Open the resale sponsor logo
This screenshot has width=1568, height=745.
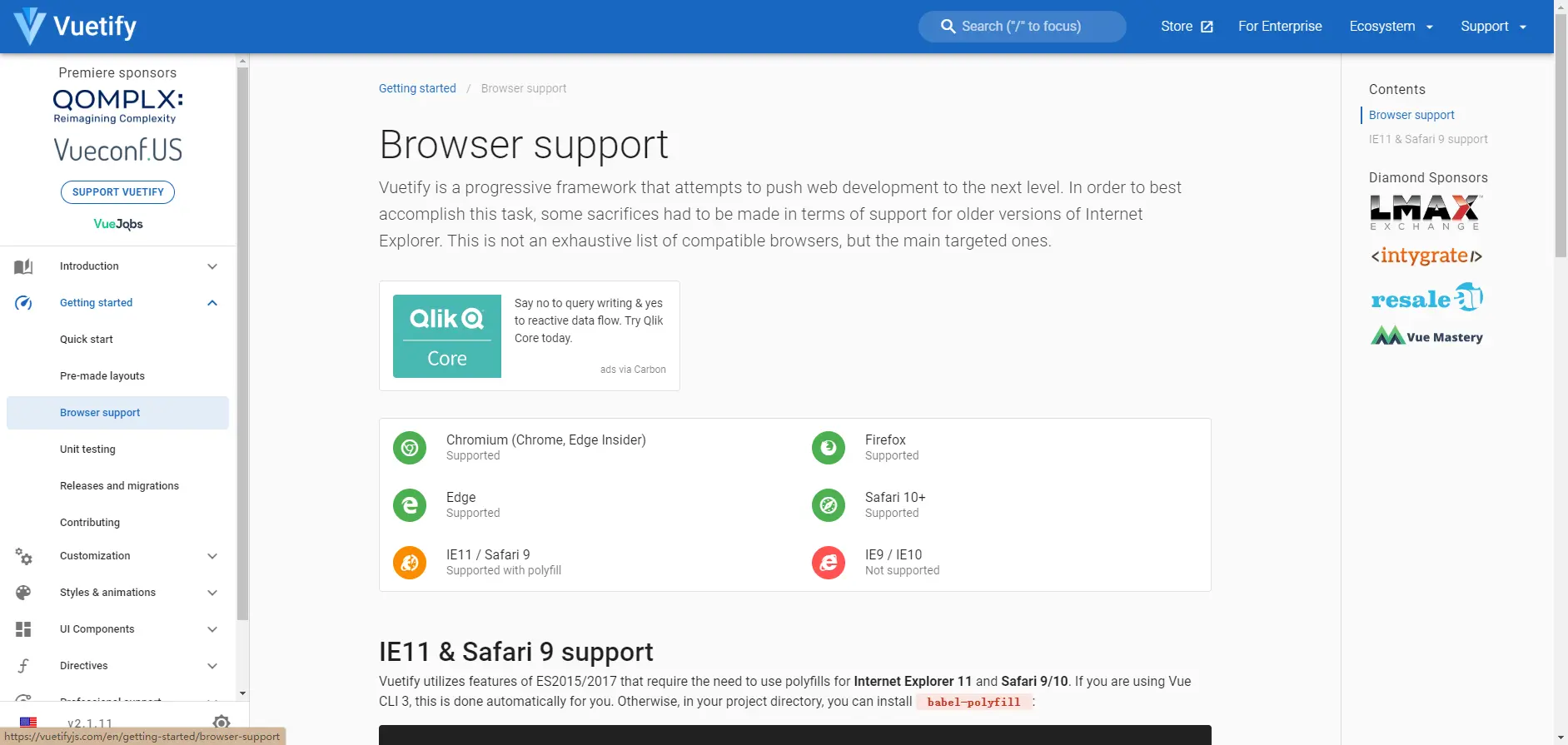pos(1426,297)
